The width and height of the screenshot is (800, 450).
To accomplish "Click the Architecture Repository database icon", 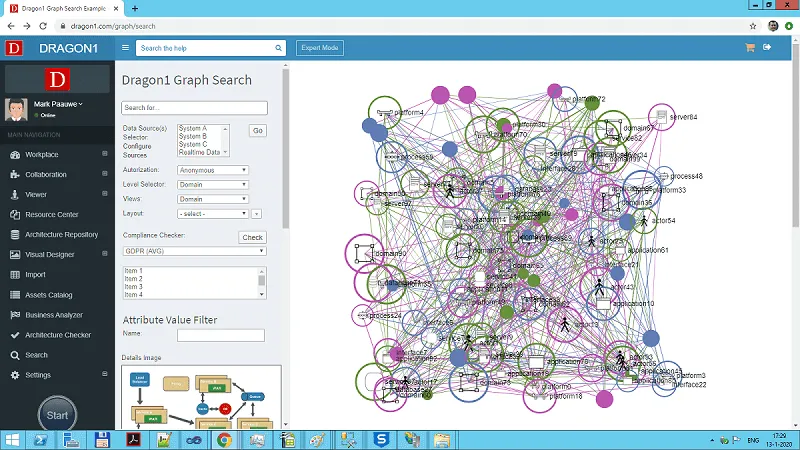I will (x=15, y=235).
